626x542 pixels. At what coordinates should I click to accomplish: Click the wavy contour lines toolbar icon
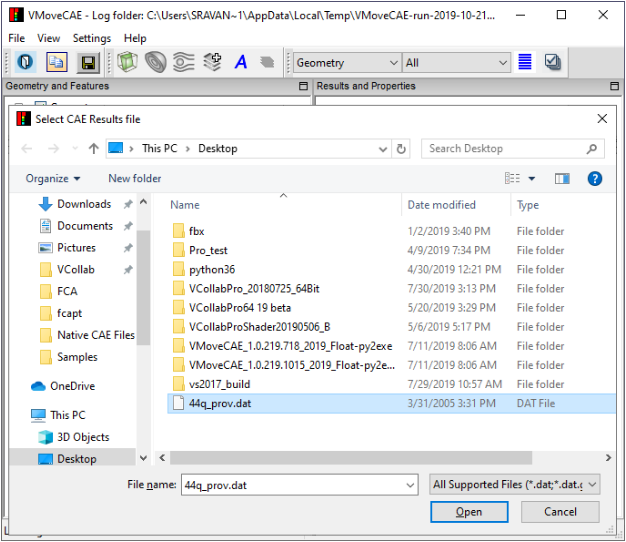coord(184,62)
